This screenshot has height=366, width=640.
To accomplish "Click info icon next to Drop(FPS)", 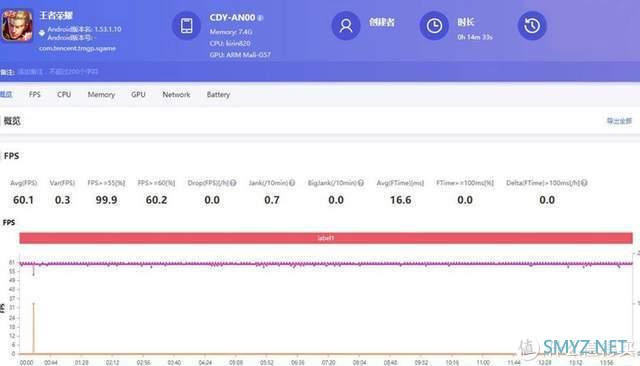I will (x=233, y=183).
